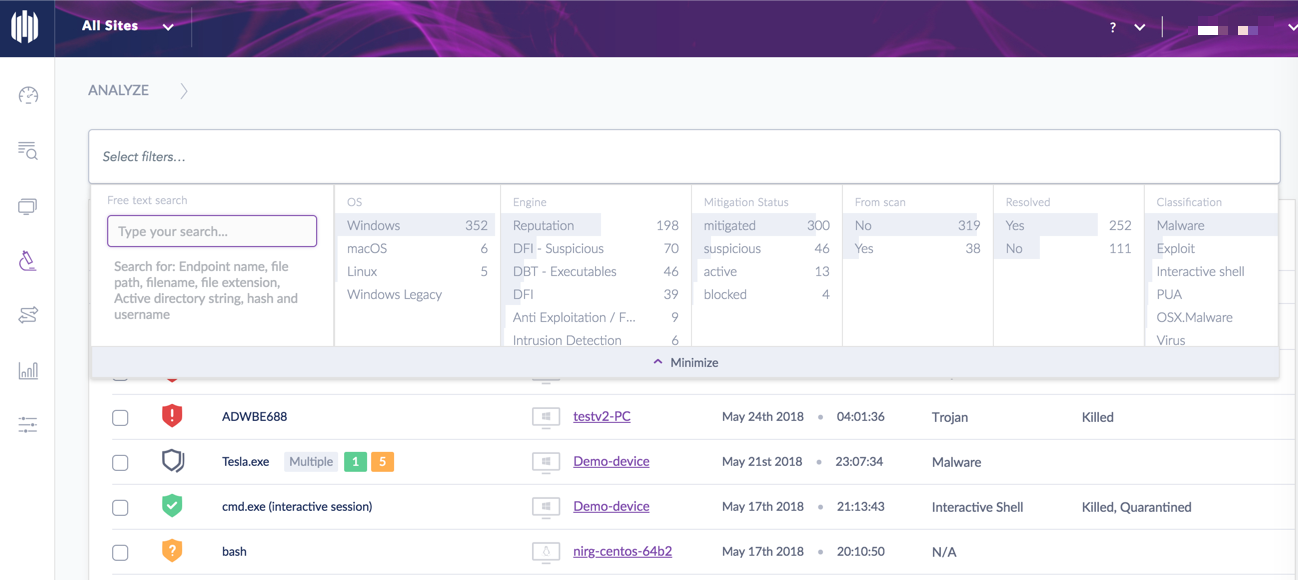Tick the checkbox for cmd.exe row
The image size is (1298, 580).
click(x=120, y=508)
